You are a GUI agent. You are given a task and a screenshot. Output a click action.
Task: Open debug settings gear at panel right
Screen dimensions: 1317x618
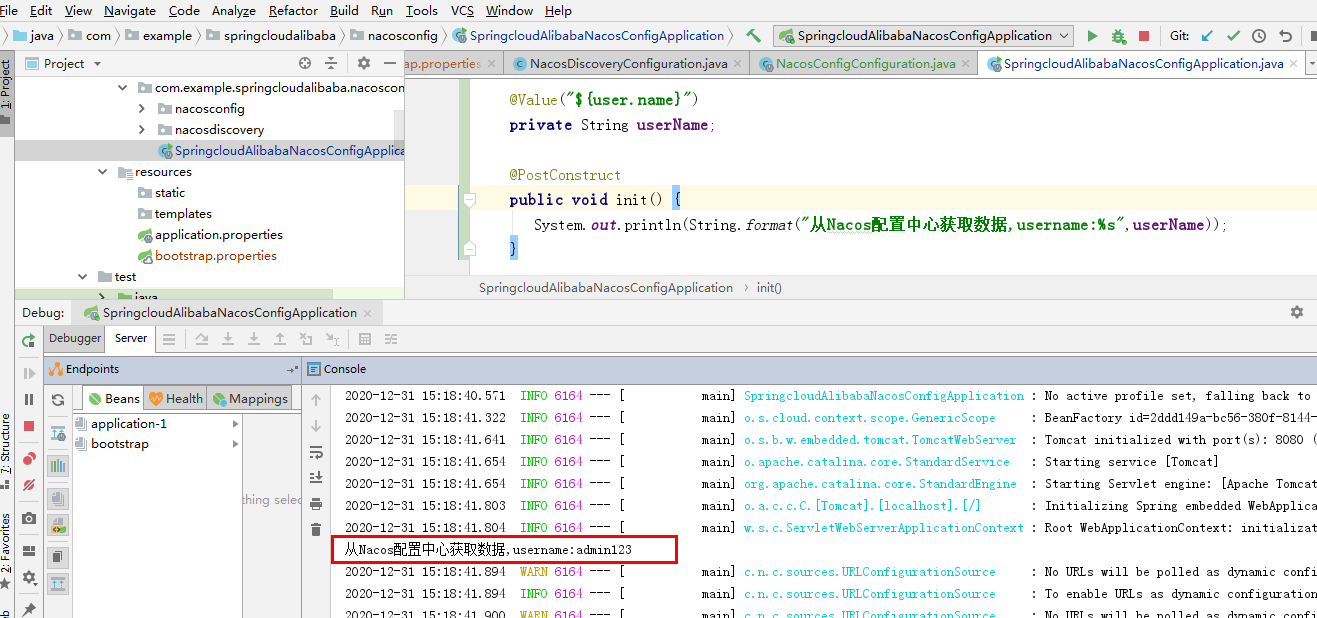(x=1297, y=312)
